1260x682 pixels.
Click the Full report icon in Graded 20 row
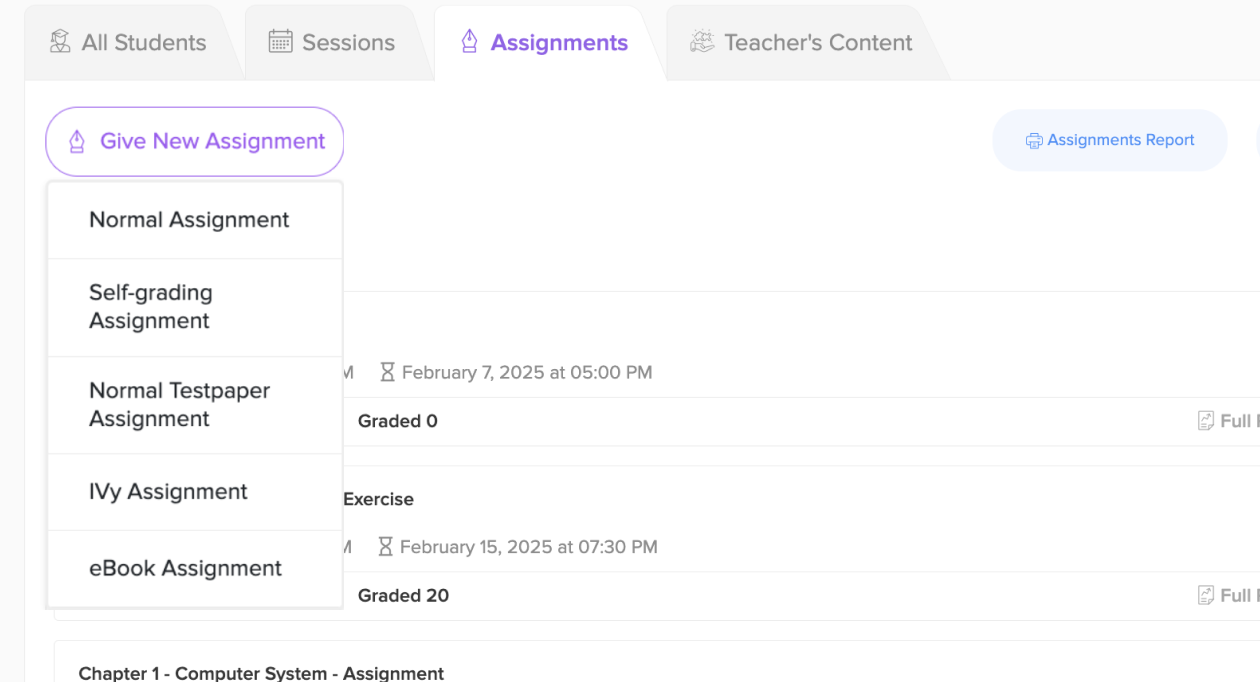(1206, 595)
